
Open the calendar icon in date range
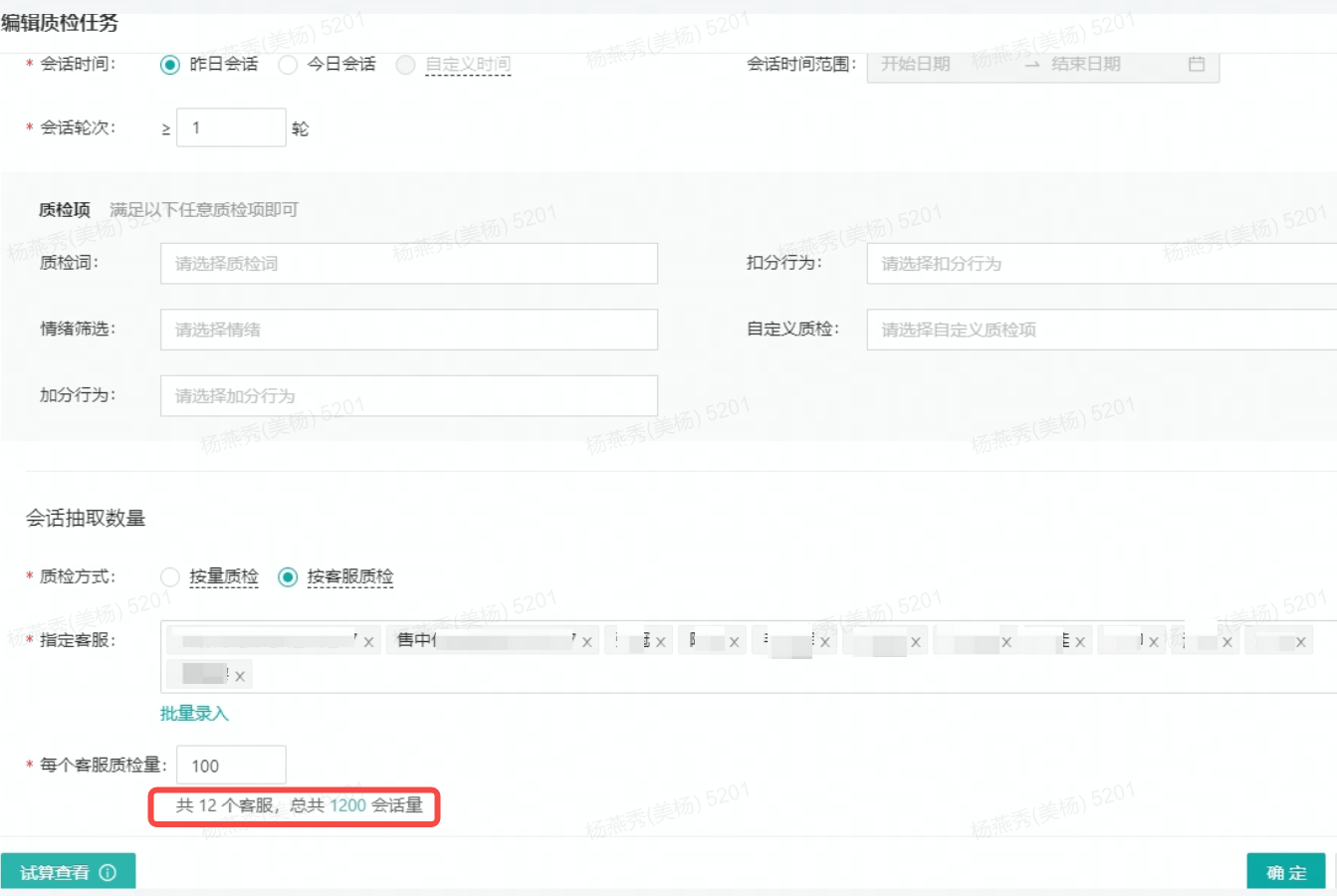click(1197, 64)
